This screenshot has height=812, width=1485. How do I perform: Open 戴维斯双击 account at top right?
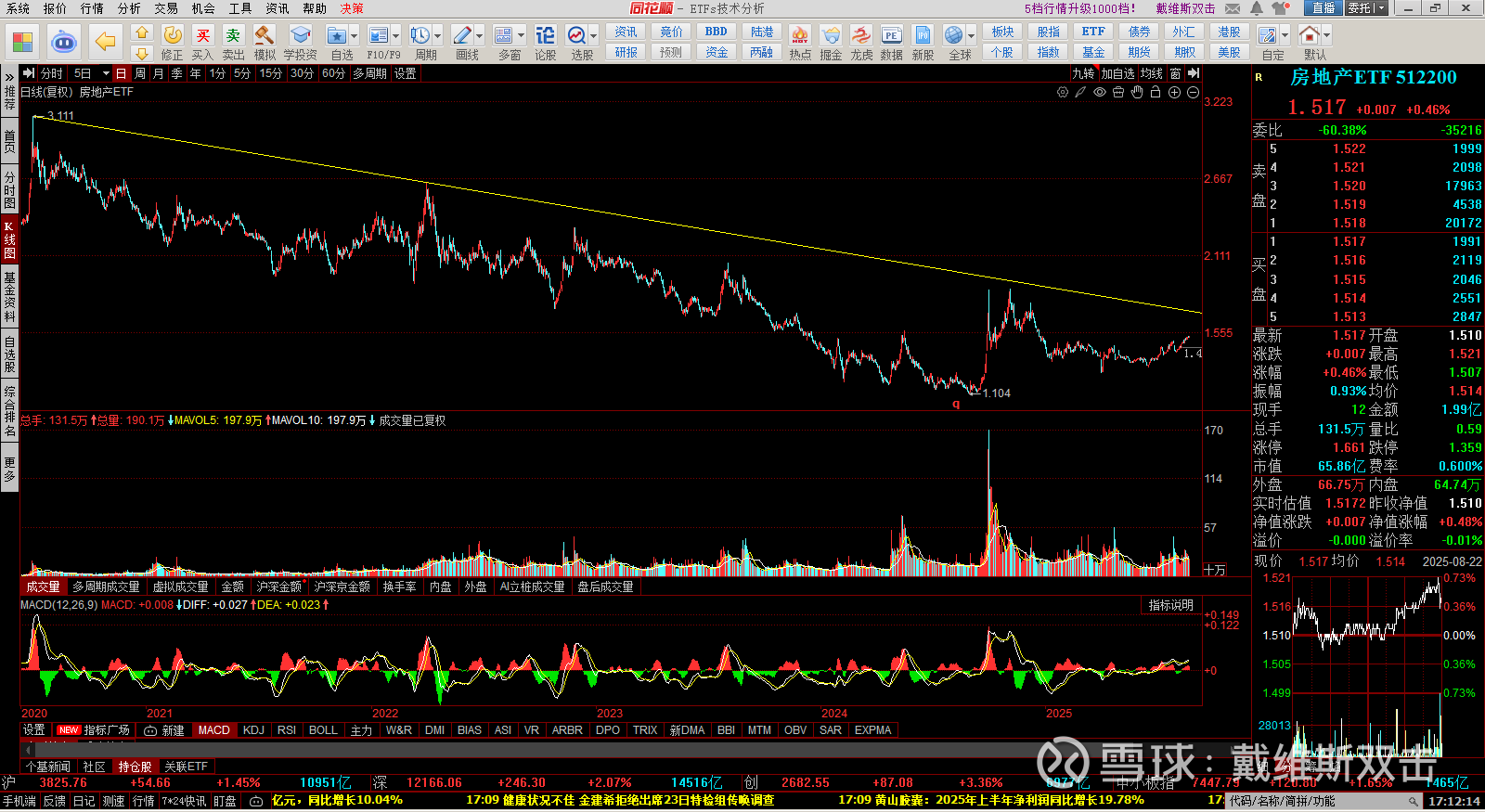click(1185, 8)
